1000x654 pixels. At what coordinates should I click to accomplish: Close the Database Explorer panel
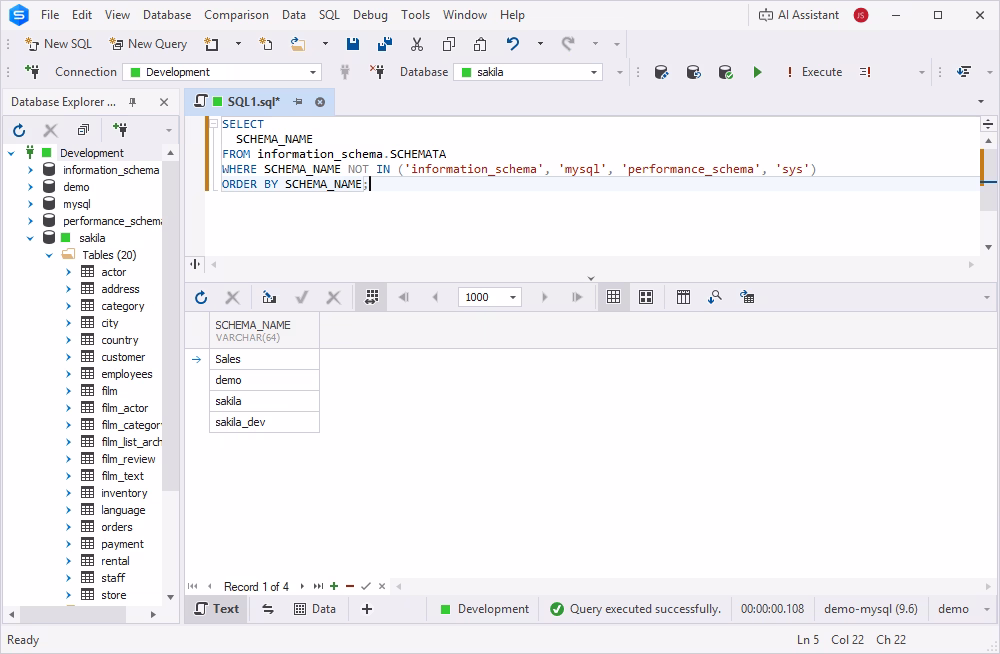coord(164,102)
